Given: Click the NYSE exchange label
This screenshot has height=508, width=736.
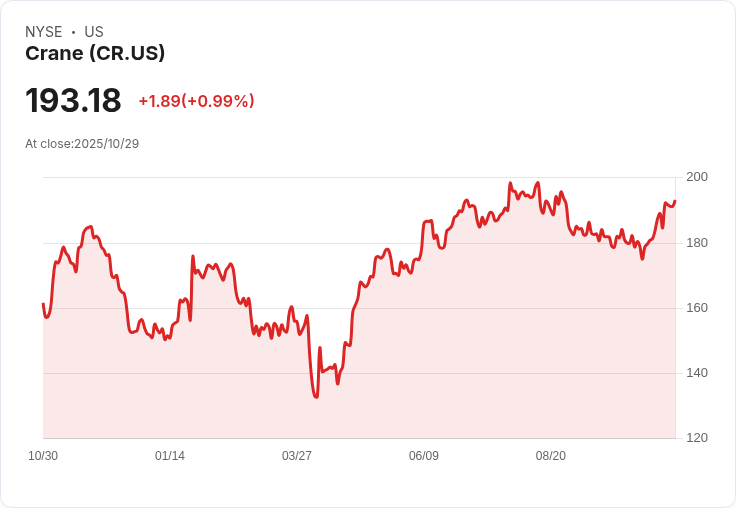Looking at the screenshot, I should pyautogui.click(x=44, y=32).
